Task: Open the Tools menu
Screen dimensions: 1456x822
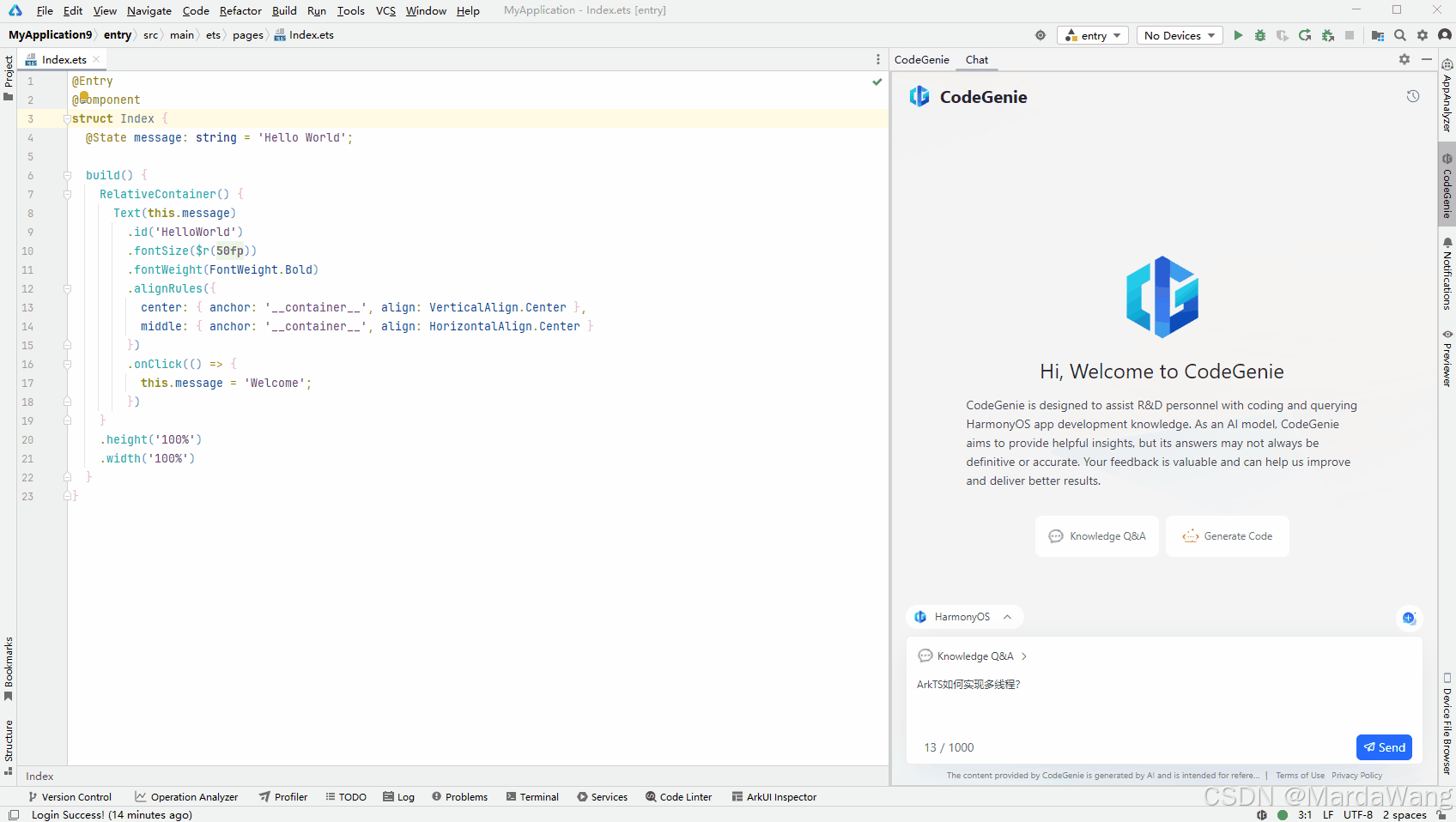Action: click(x=350, y=10)
